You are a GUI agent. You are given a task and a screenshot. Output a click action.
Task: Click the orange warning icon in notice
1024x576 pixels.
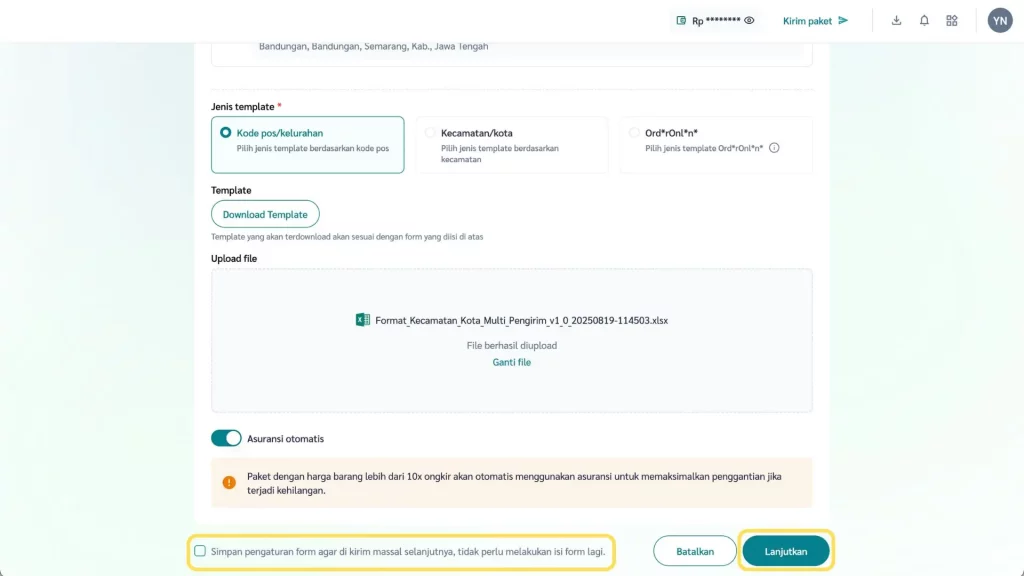coord(229,482)
